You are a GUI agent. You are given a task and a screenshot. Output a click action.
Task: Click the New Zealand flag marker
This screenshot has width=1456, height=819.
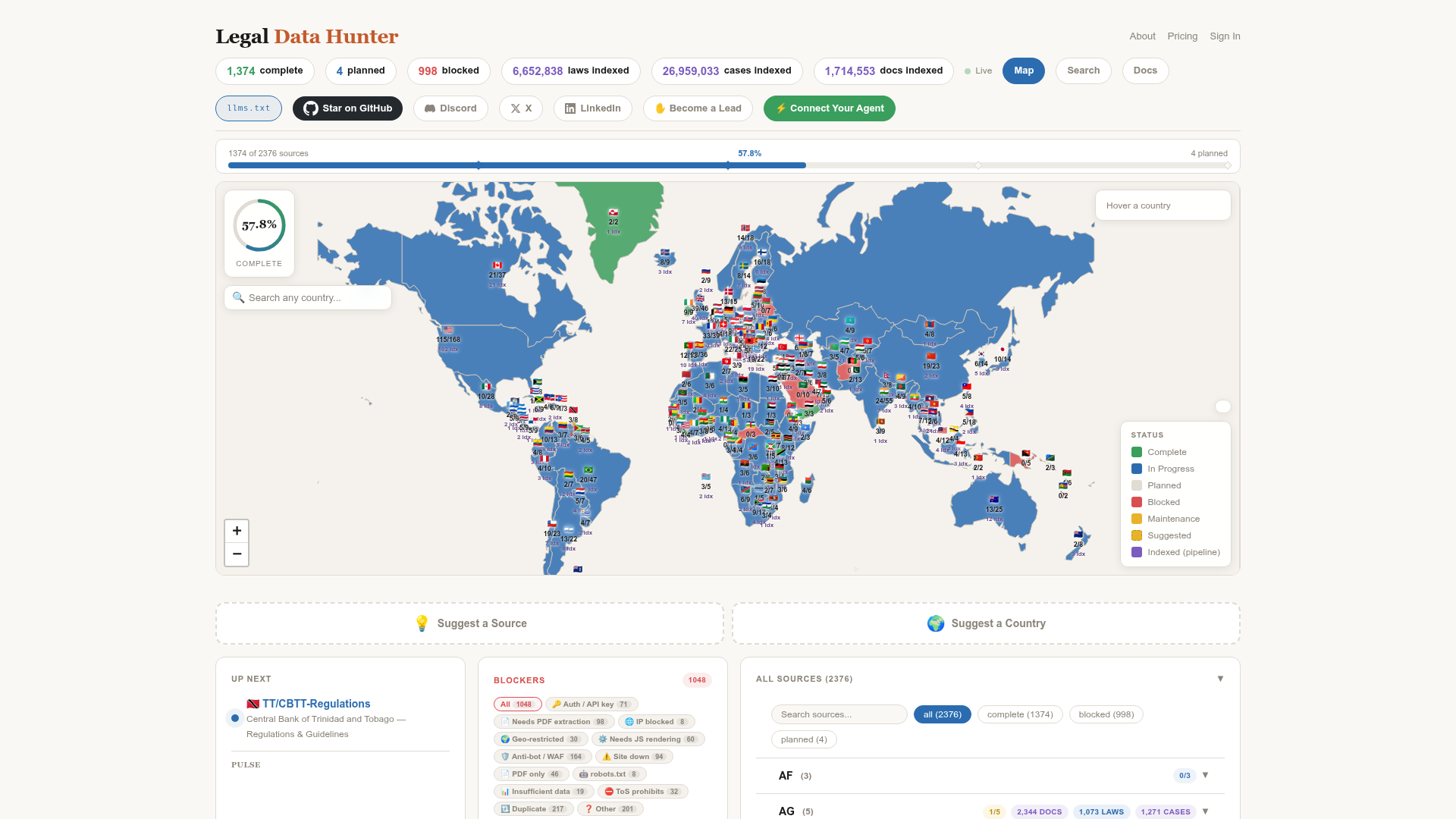(1078, 535)
